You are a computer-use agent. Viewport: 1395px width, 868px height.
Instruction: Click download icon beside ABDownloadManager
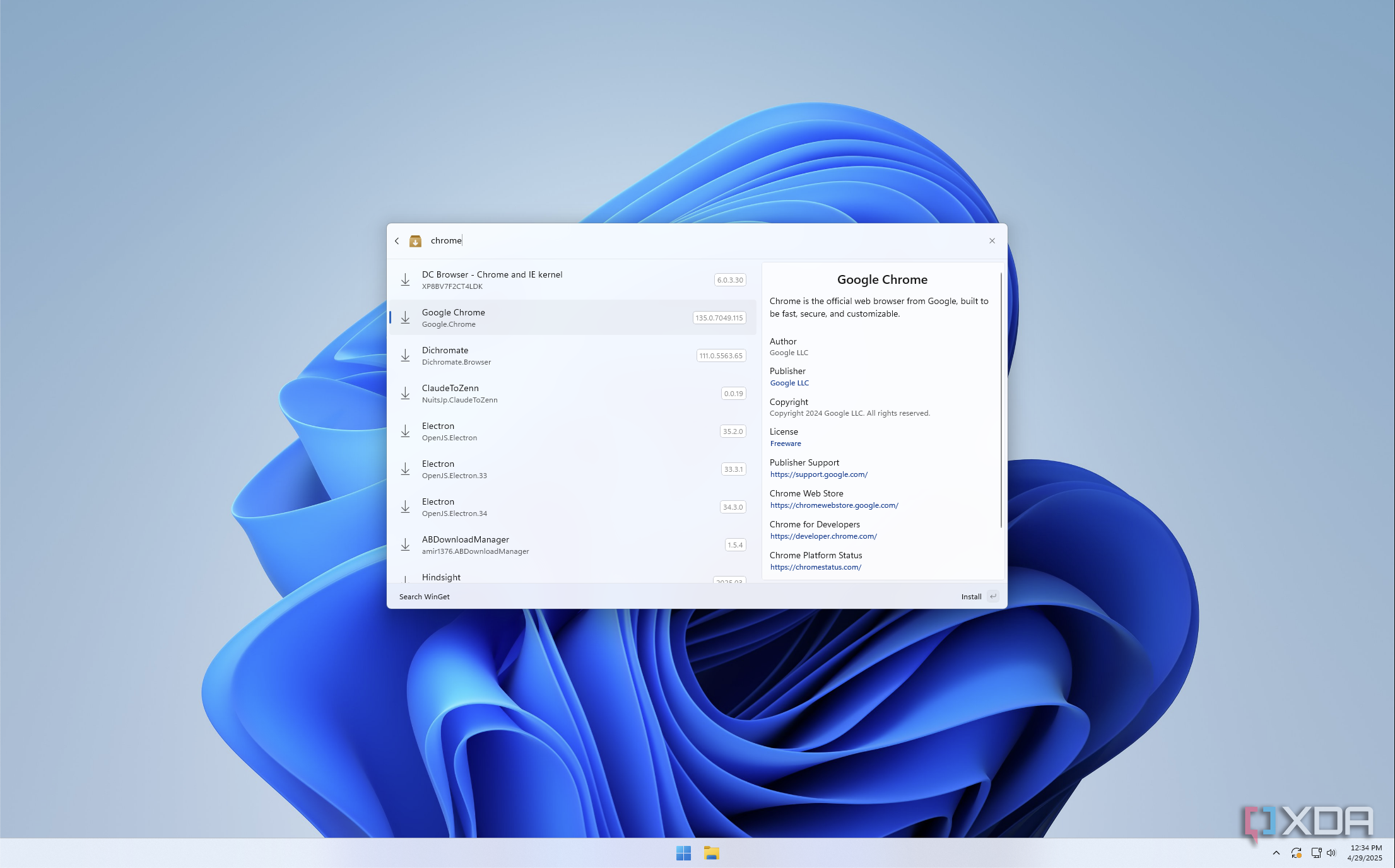point(405,545)
